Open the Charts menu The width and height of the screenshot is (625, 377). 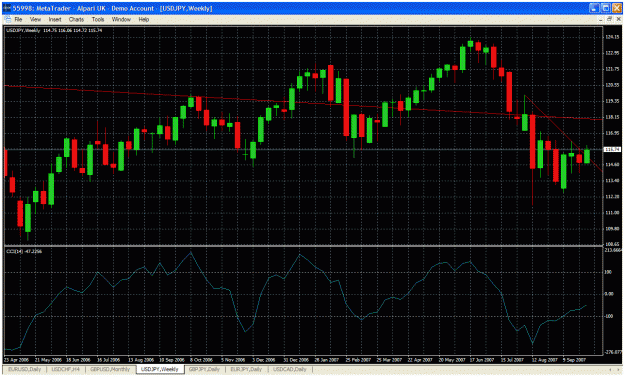[x=76, y=19]
